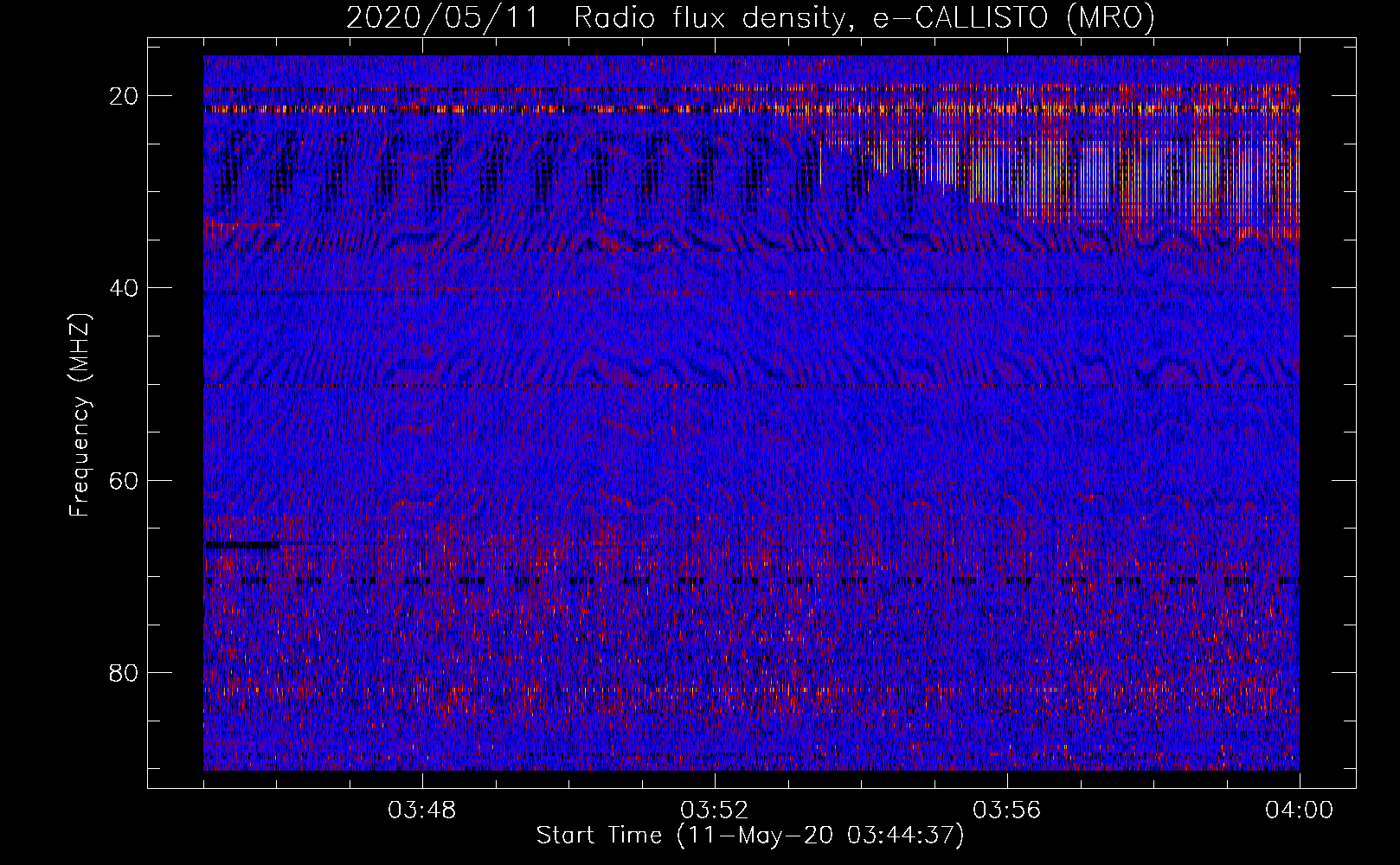1400x865 pixels.
Task: Click the 'Start Time (11-May-20 03:44:37)' label
Action: pos(749,836)
